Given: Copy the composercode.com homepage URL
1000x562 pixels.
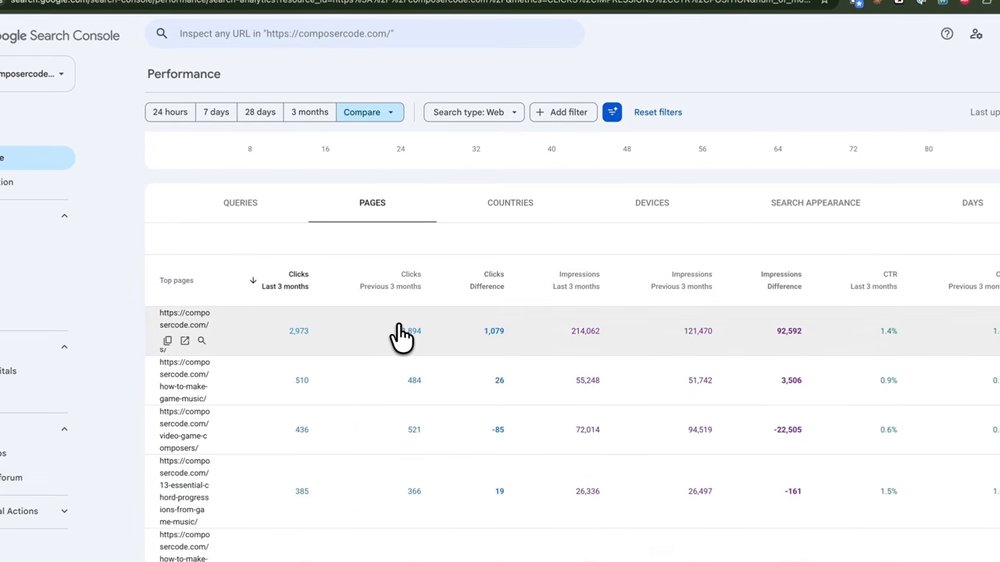Looking at the screenshot, I should [x=167, y=341].
